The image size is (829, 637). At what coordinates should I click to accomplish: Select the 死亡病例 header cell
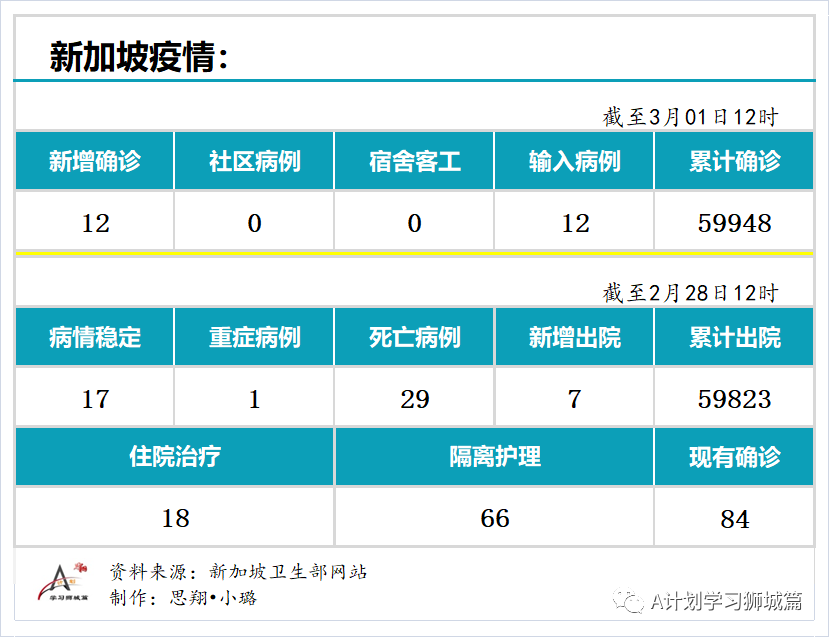413,337
